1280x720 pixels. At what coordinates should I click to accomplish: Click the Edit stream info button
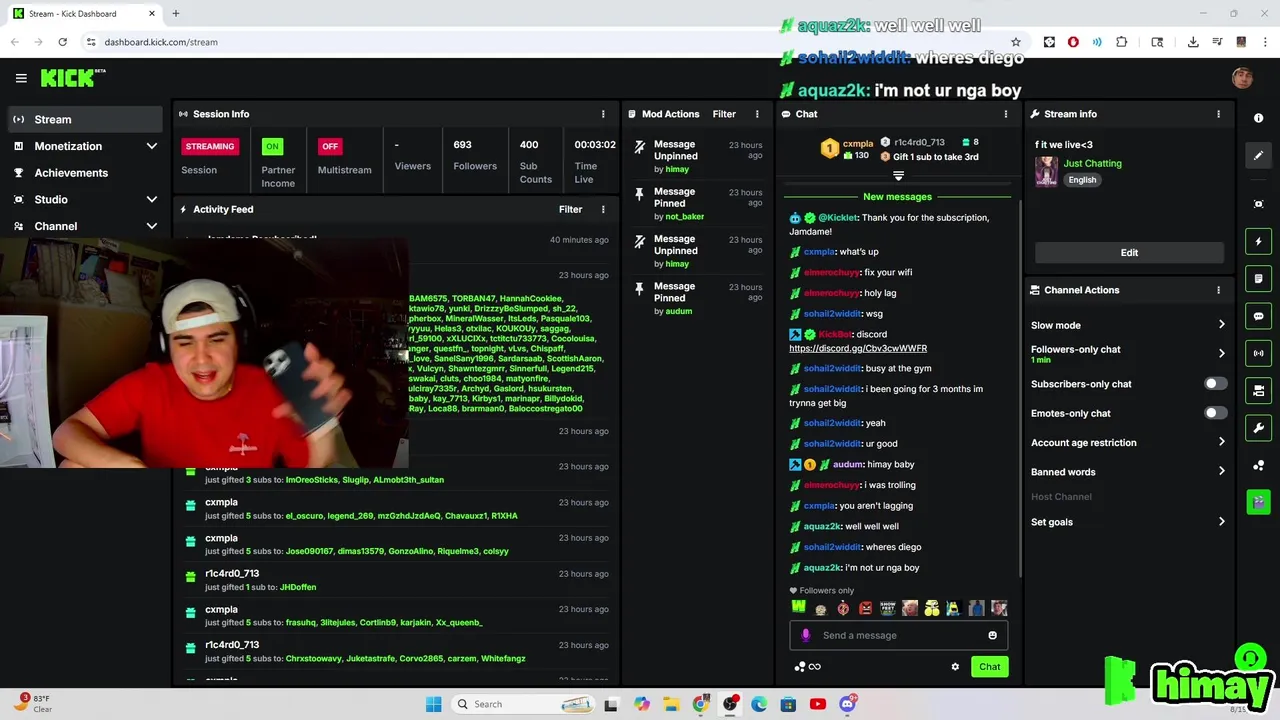pos(1129,253)
